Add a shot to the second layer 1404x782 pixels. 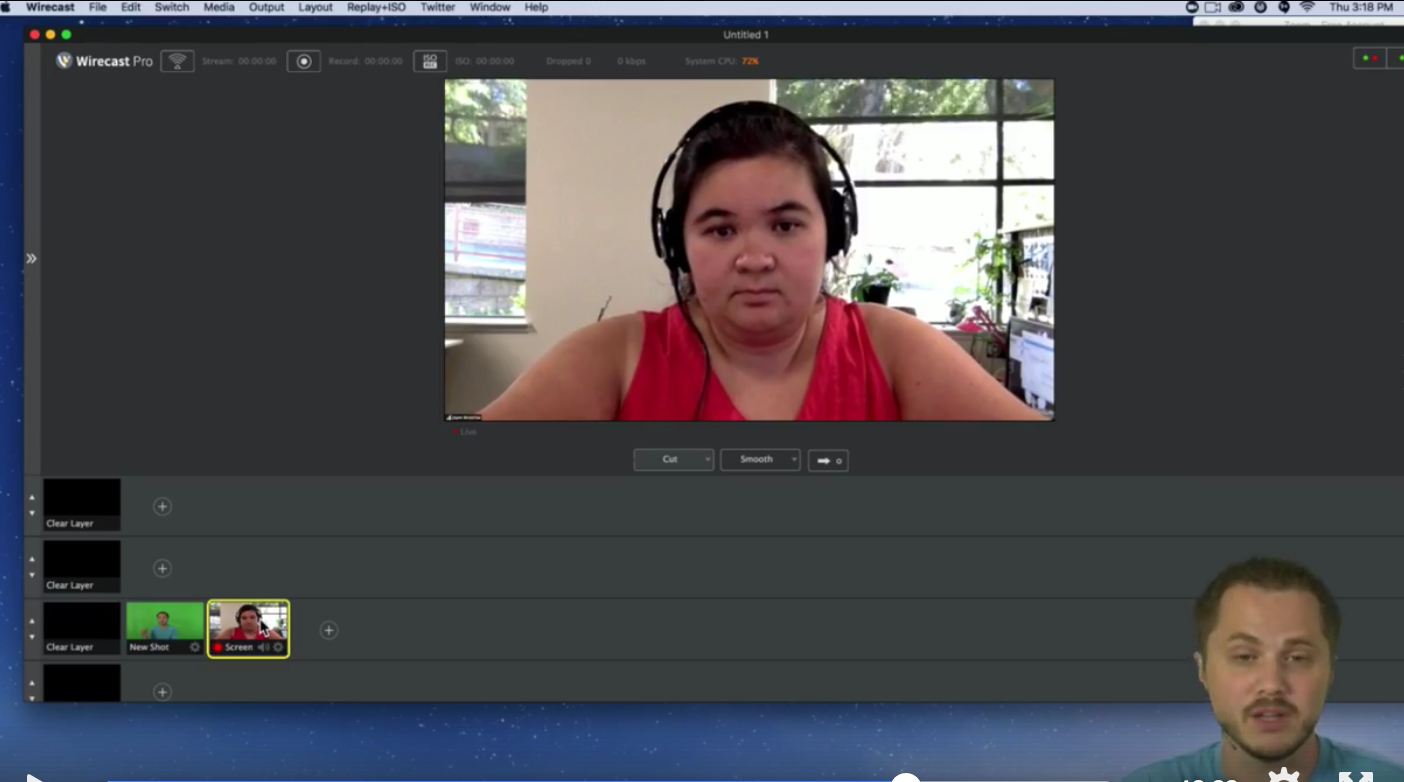tap(162, 568)
